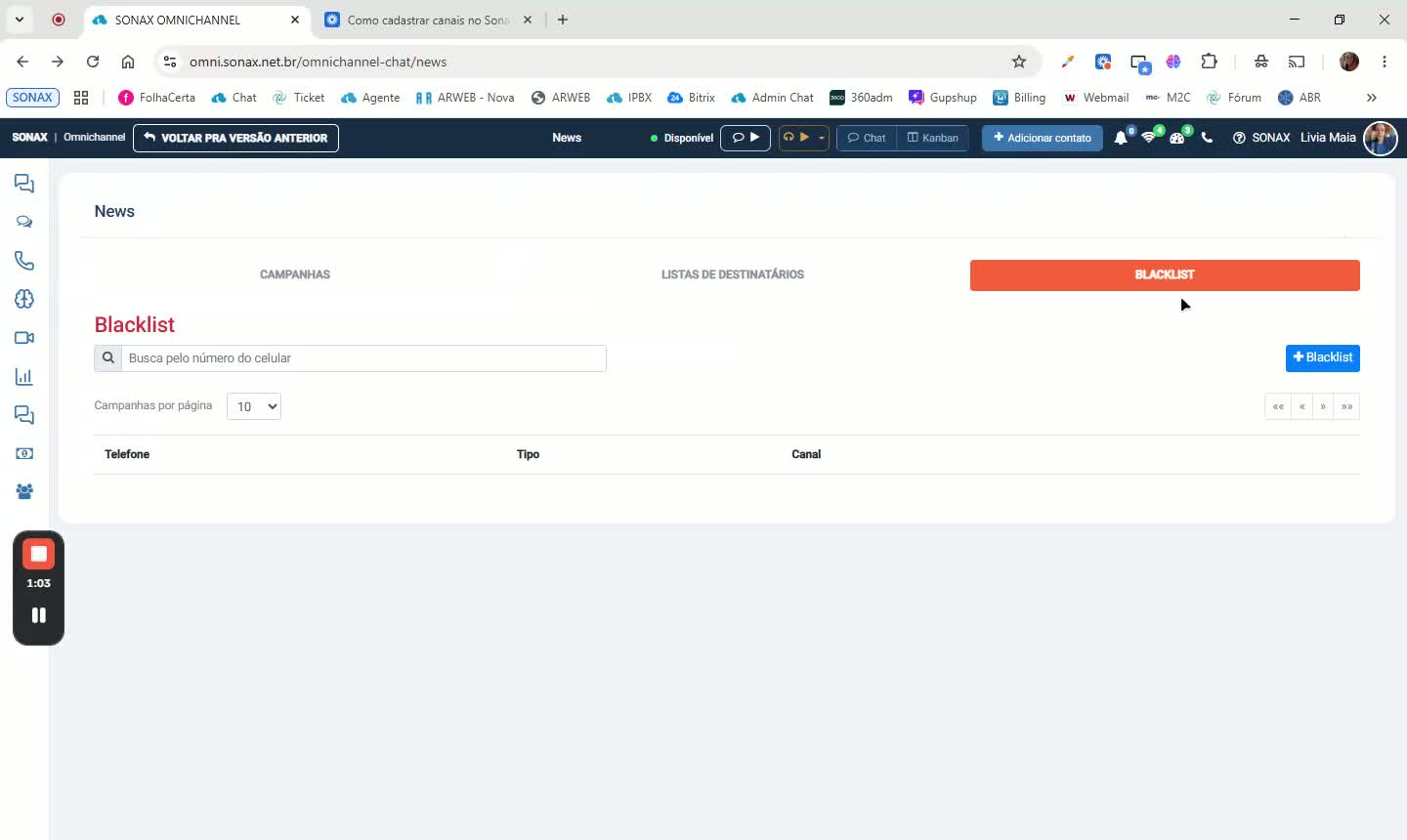Open the Campanhas tab
Image resolution: width=1407 pixels, height=840 pixels.
295,274
